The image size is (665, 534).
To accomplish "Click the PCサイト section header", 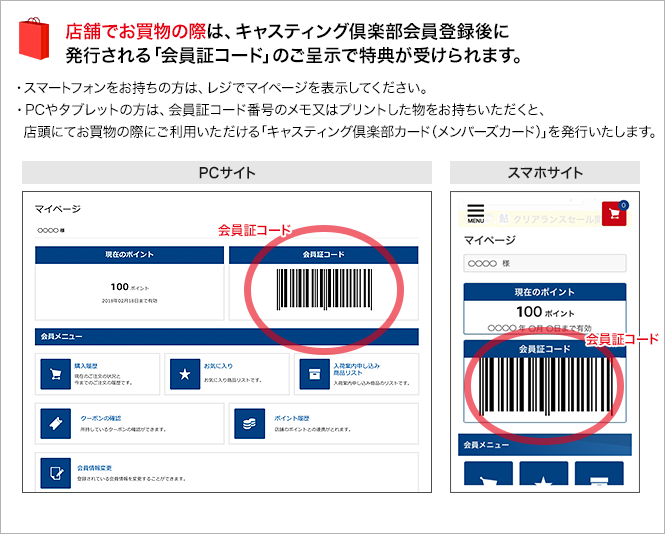I will click(x=227, y=172).
